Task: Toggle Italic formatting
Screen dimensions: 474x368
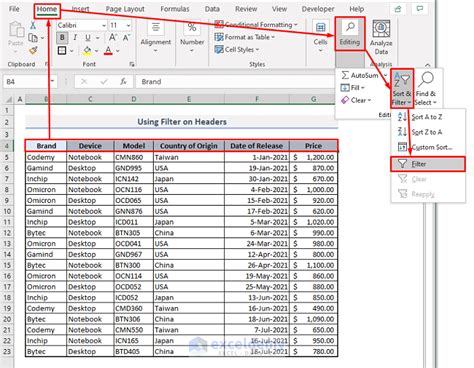Action: (x=75, y=38)
